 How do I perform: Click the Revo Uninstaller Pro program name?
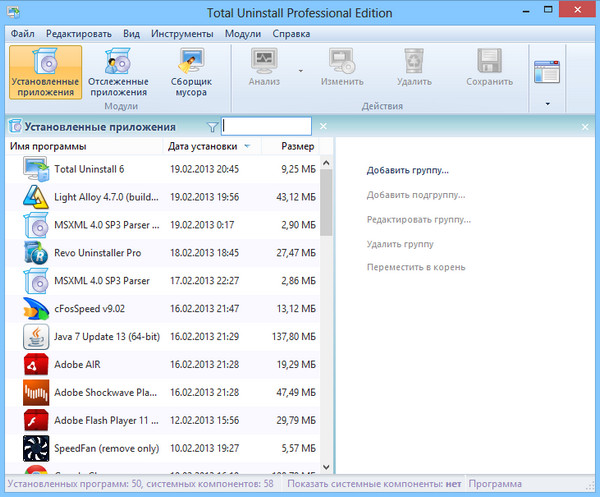pos(98,253)
